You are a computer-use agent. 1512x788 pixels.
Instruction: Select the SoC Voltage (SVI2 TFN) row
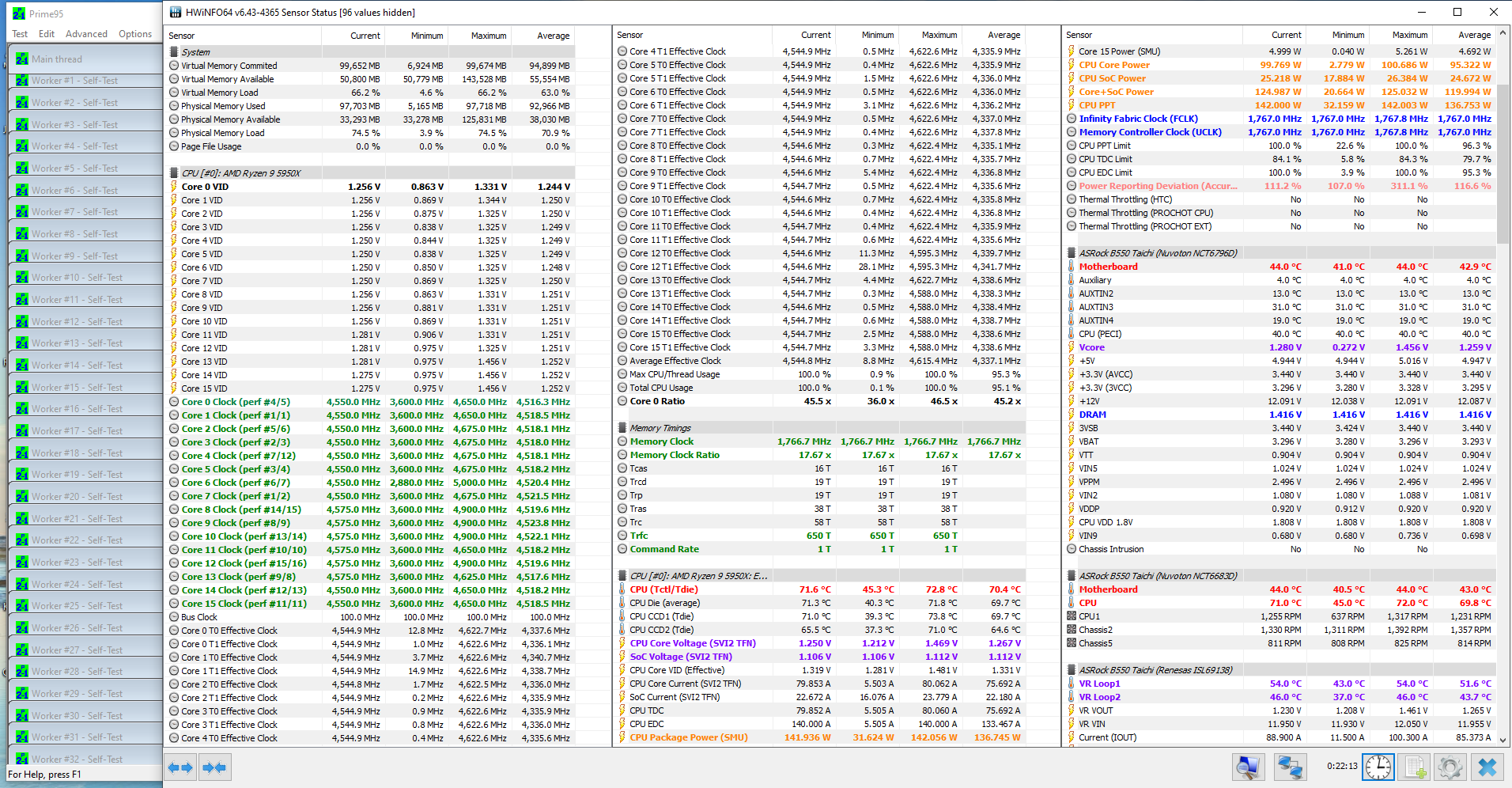(x=820, y=657)
